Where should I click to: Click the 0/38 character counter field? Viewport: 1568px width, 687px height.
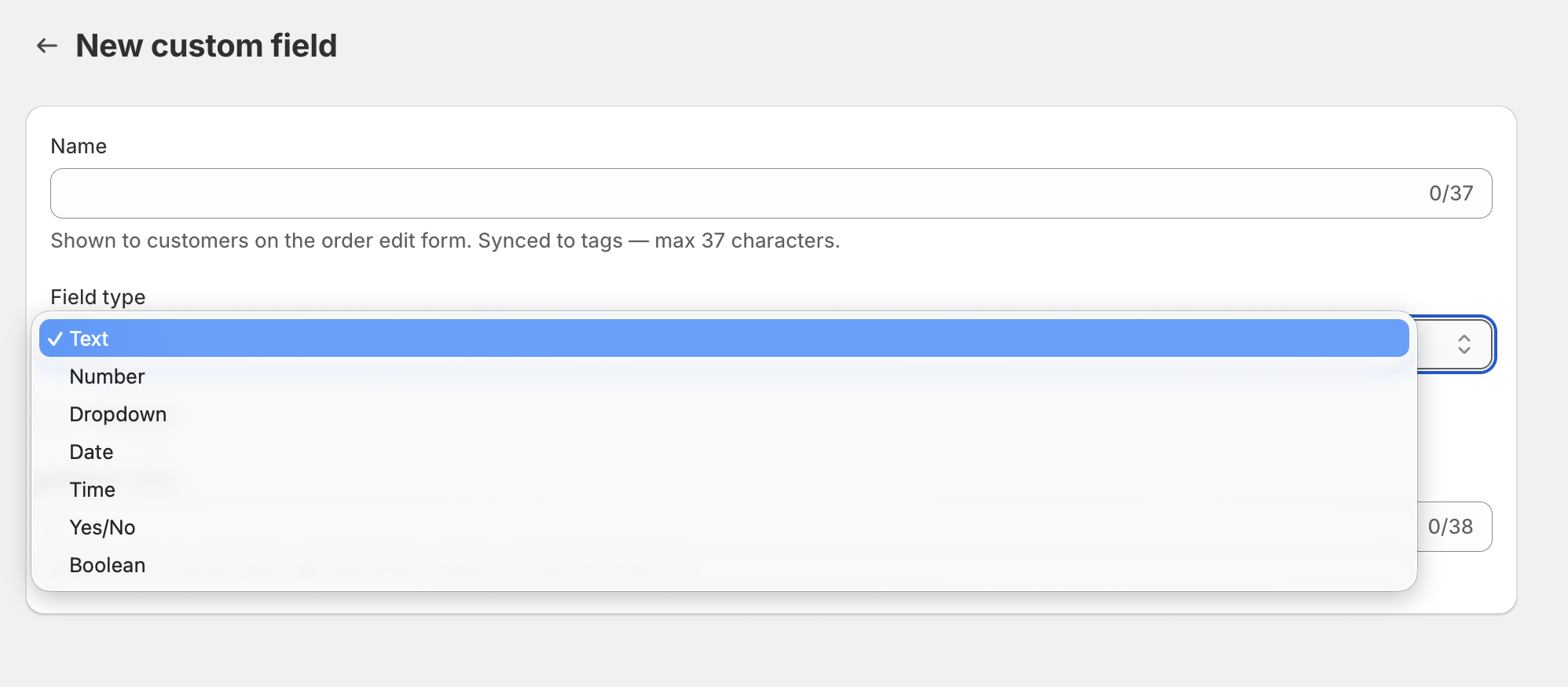(1454, 527)
